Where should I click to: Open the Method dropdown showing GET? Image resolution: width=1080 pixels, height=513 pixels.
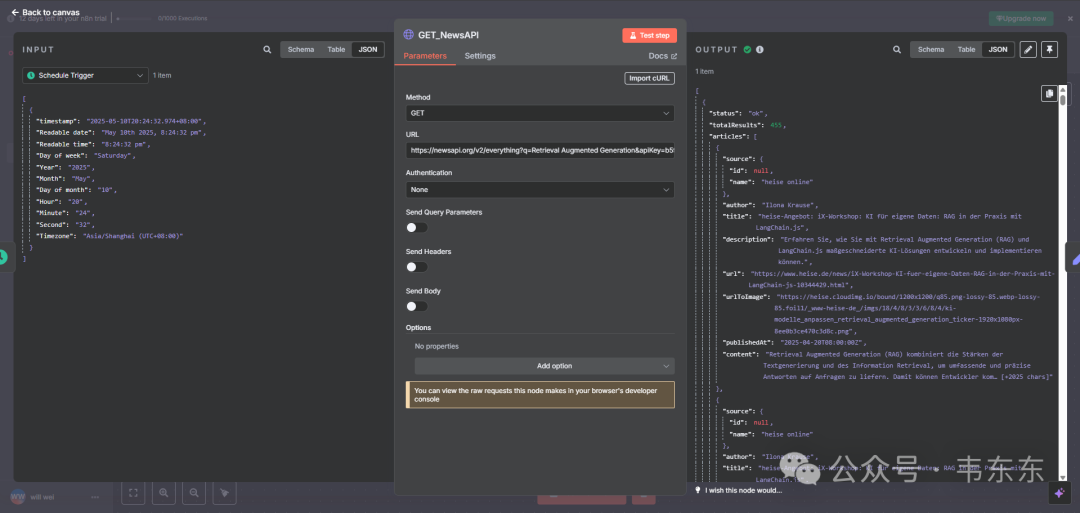[x=540, y=113]
